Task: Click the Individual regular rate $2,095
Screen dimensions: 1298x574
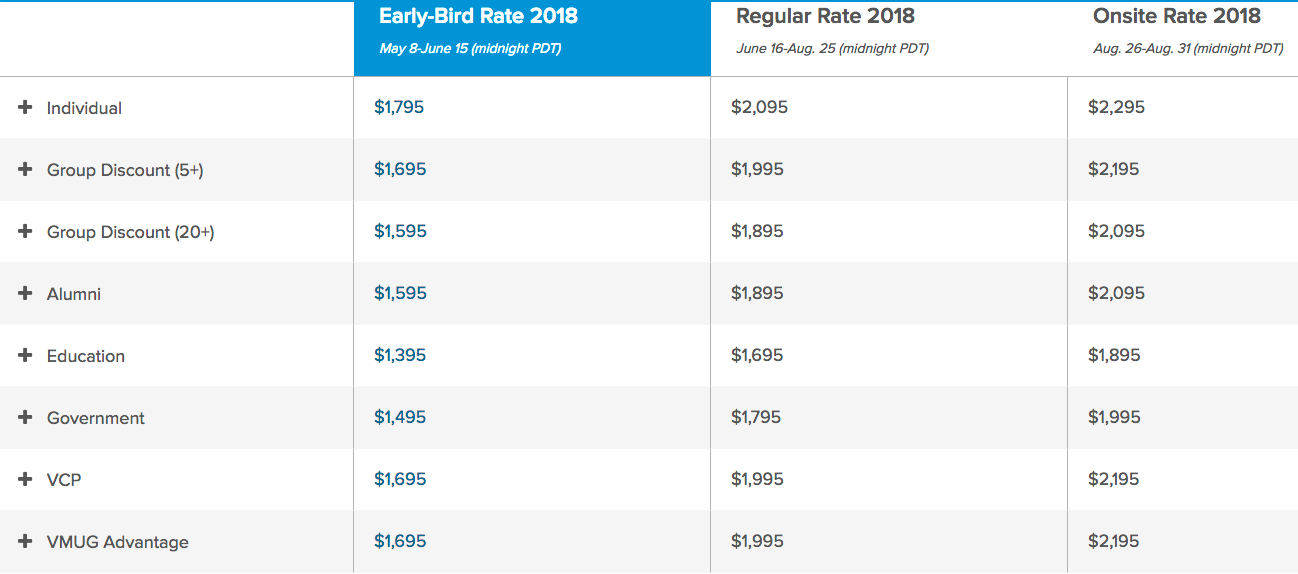Action: click(759, 107)
